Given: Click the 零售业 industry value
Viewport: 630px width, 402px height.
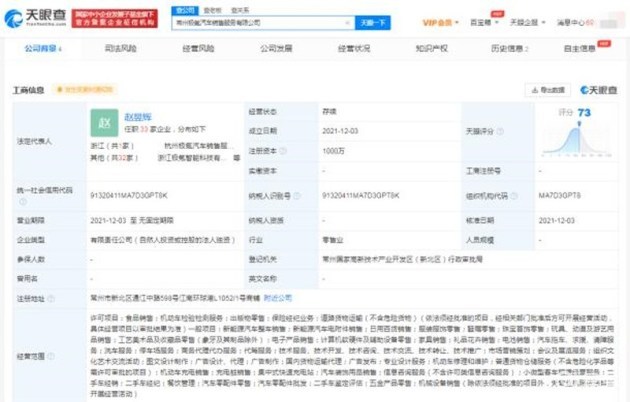Looking at the screenshot, I should click(333, 240).
